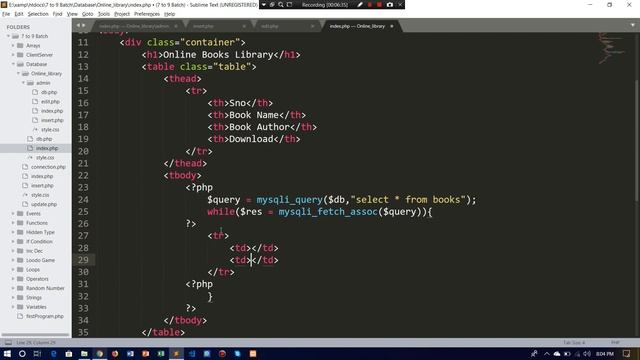Open the Find menu

[57, 14]
